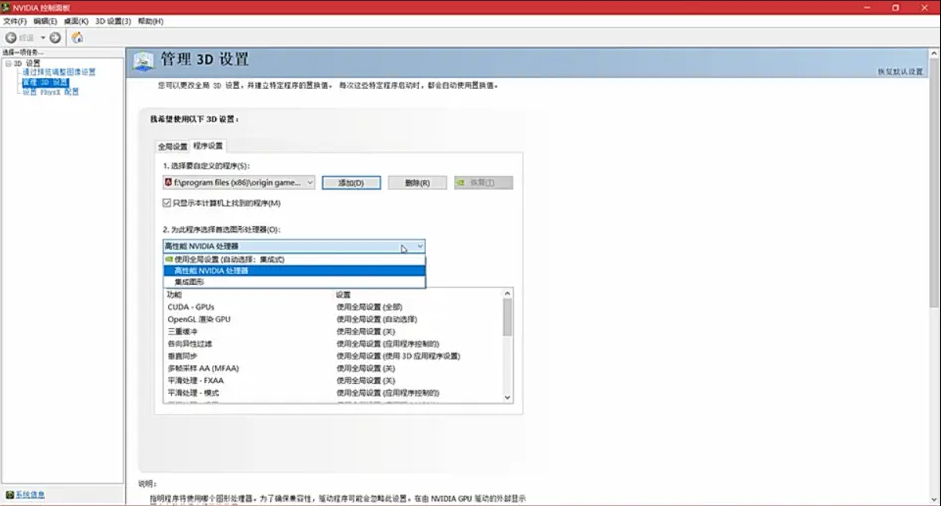Open the 3D 设置(3) menu
The height and width of the screenshot is (506, 941).
(113, 21)
